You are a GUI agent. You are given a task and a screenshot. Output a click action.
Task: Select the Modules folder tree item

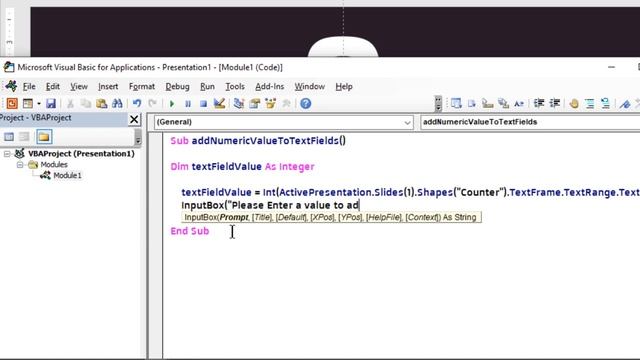54,164
